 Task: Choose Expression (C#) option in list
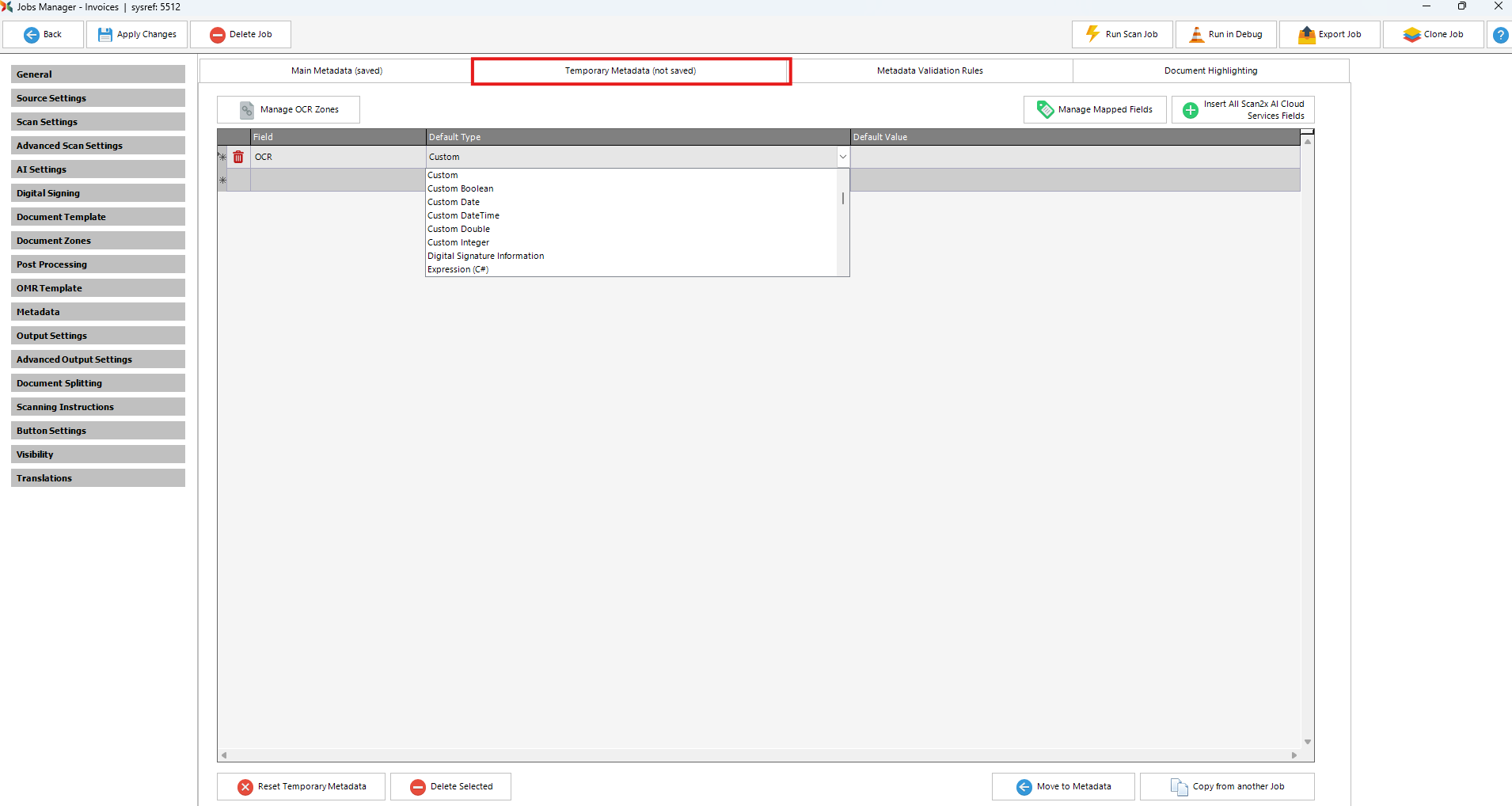click(458, 269)
